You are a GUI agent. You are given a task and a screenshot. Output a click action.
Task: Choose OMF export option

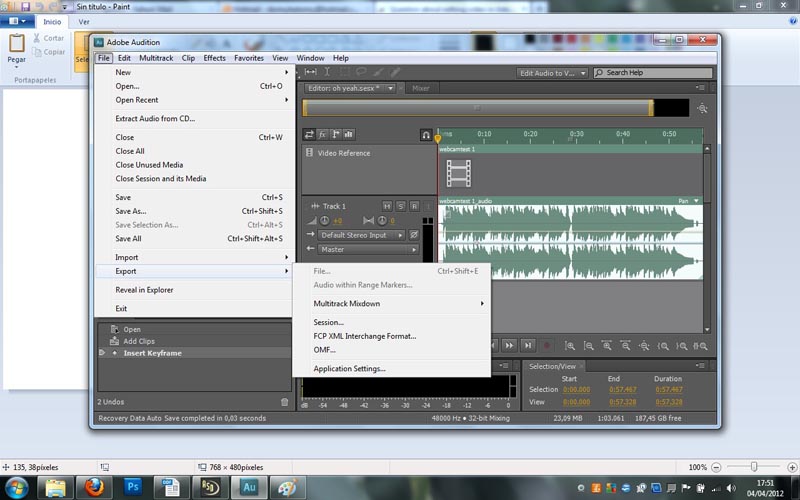click(x=392, y=350)
